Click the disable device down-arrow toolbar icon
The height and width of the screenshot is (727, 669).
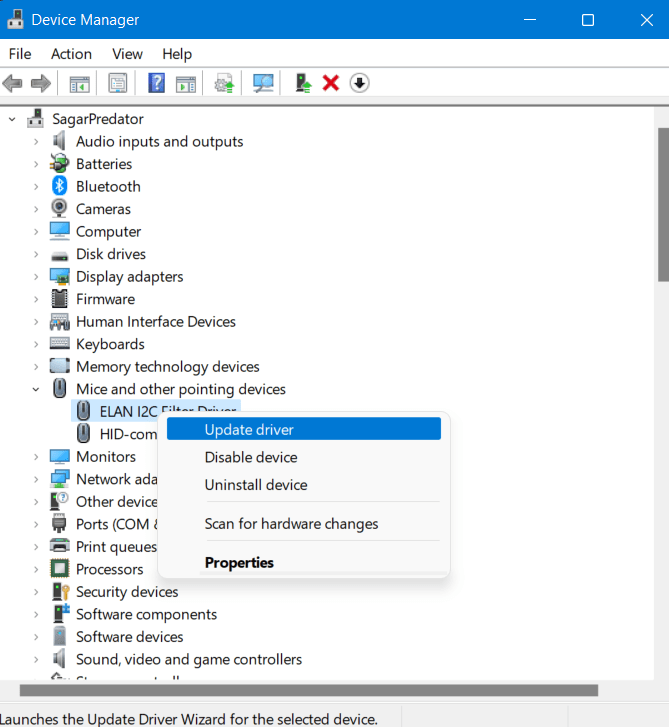point(359,83)
